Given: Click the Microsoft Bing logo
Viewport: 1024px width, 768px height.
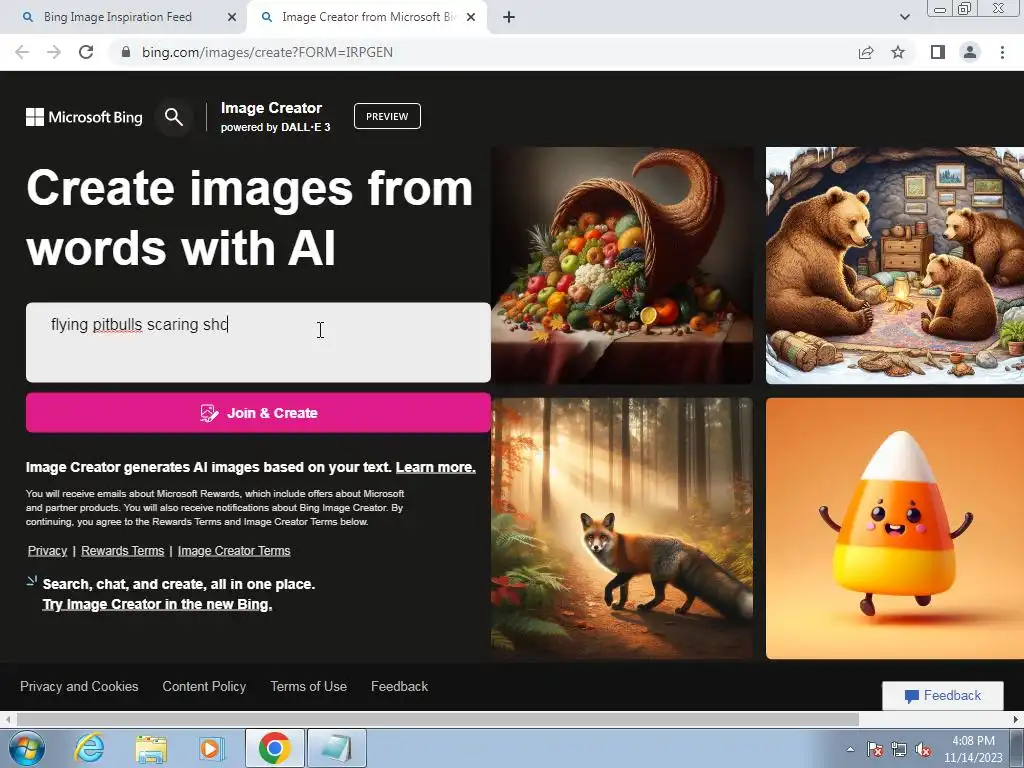Looking at the screenshot, I should tap(84, 117).
